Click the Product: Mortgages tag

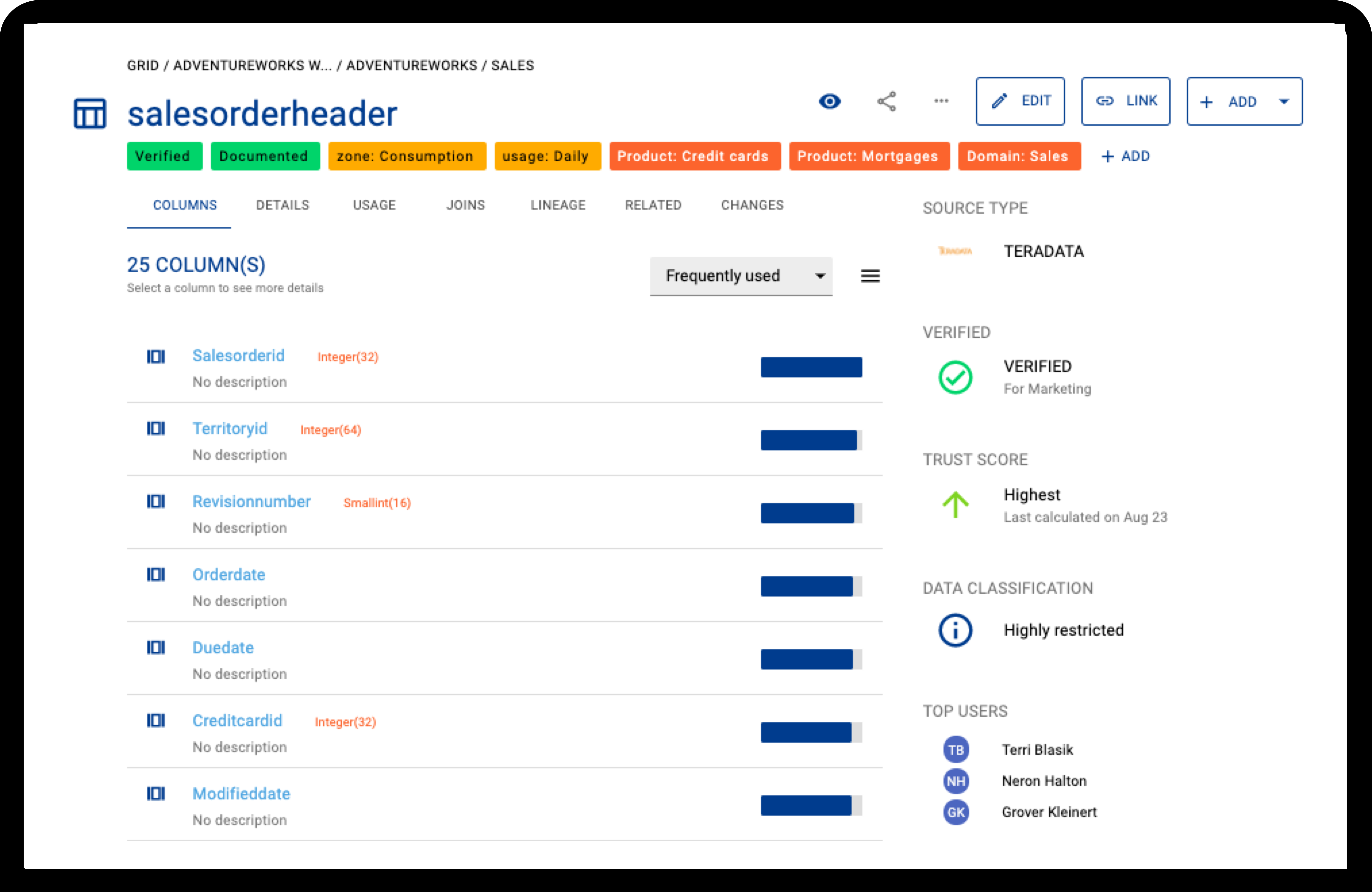point(868,156)
